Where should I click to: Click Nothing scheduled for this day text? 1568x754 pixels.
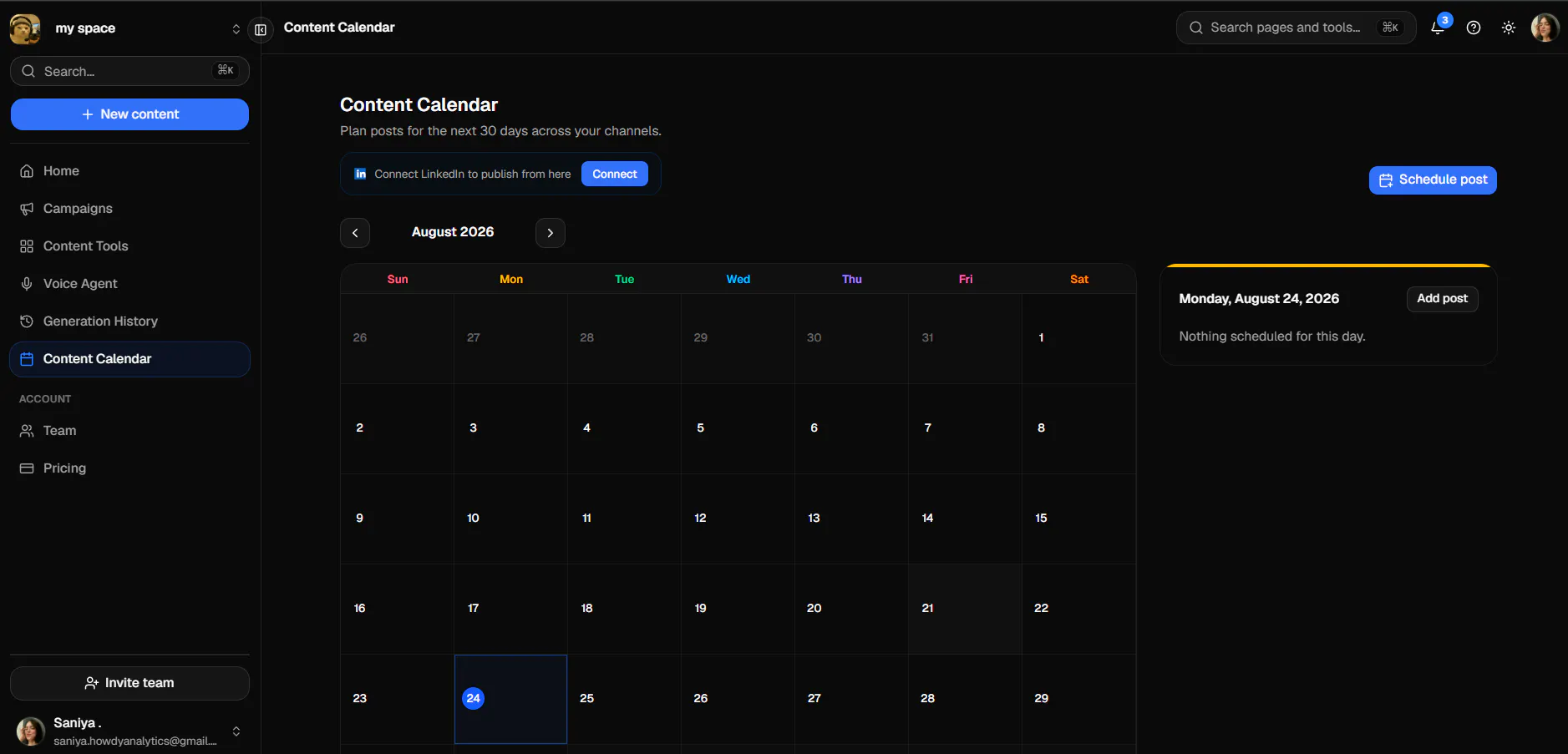tap(1272, 337)
